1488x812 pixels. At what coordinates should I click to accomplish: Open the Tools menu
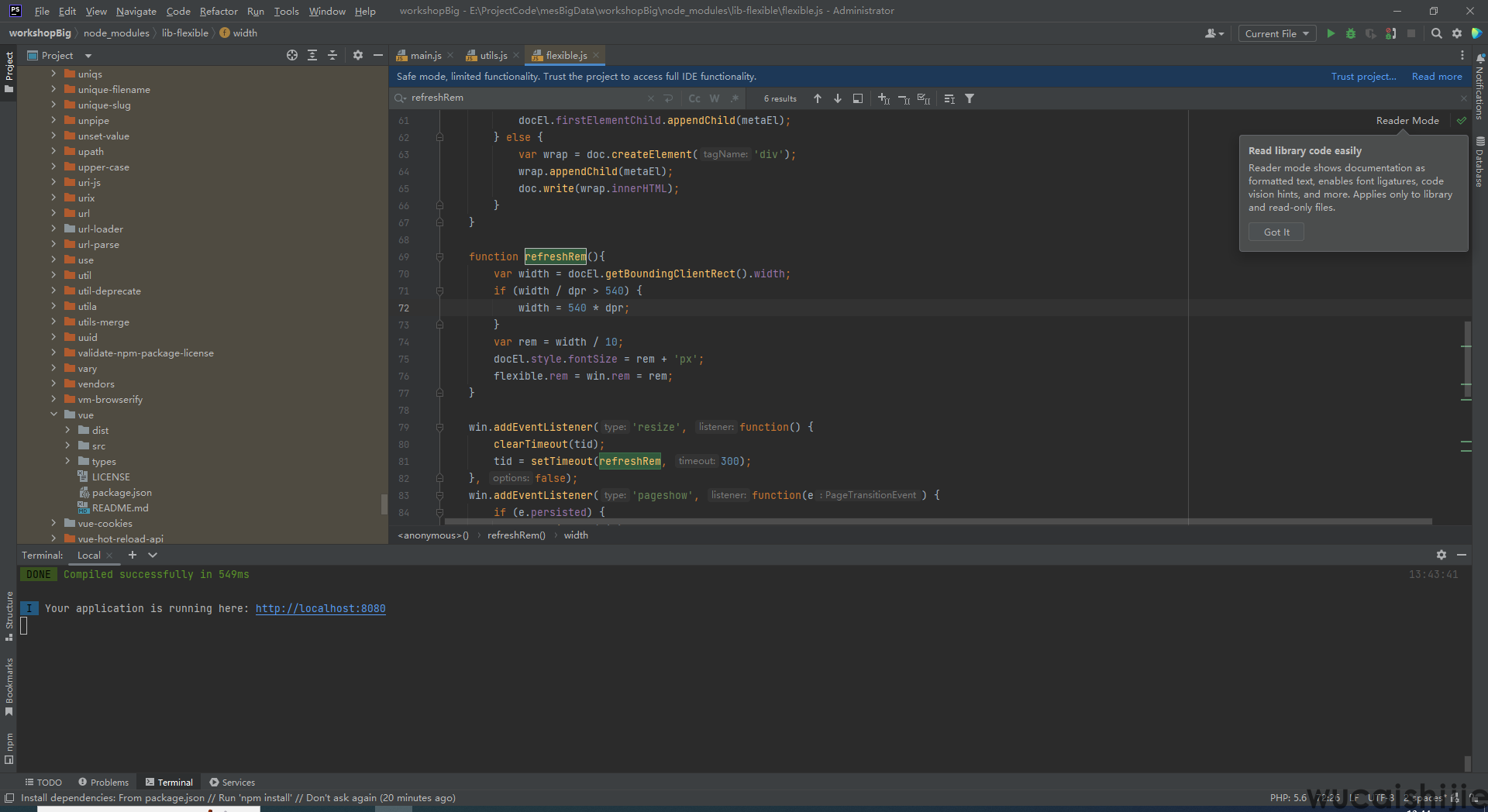coord(286,11)
